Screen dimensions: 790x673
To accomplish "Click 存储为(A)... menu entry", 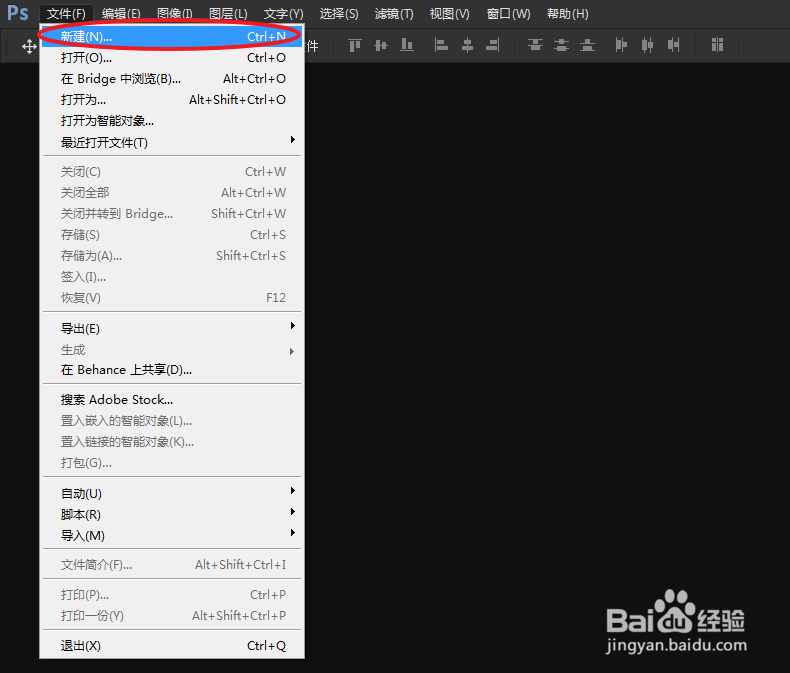I will 172,256.
